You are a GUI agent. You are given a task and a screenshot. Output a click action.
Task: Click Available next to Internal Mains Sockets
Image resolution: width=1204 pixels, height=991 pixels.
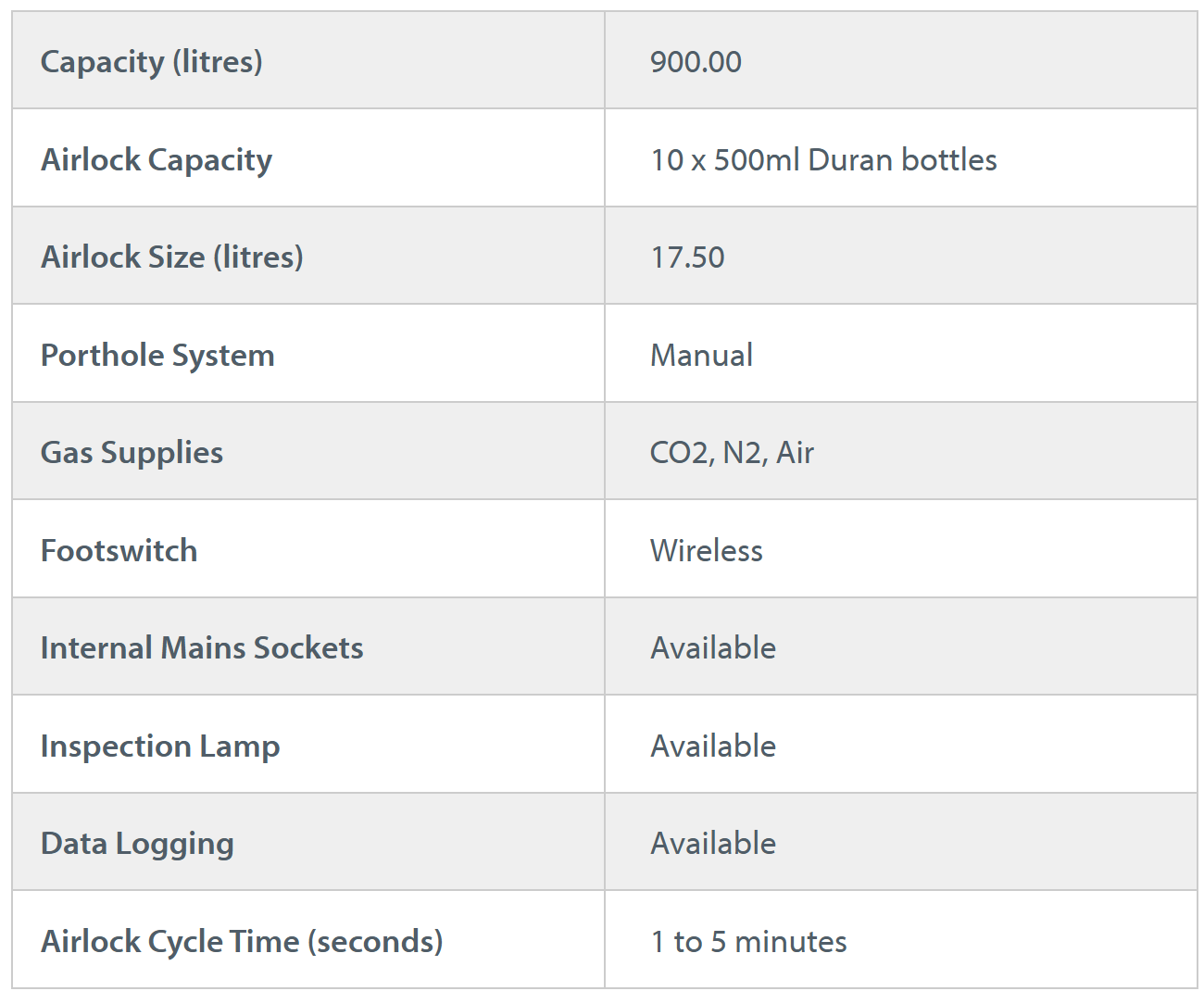tap(713, 648)
